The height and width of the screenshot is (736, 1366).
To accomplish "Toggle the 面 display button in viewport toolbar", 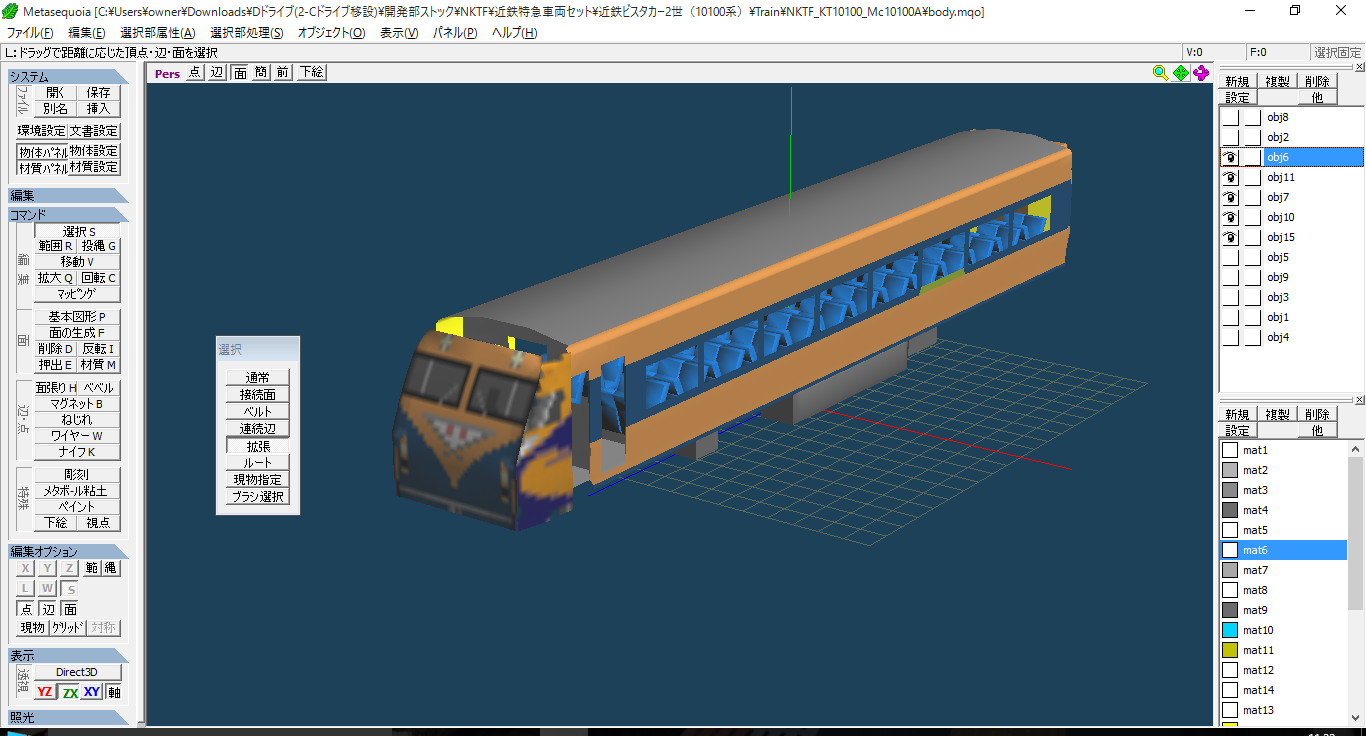I will tap(240, 73).
